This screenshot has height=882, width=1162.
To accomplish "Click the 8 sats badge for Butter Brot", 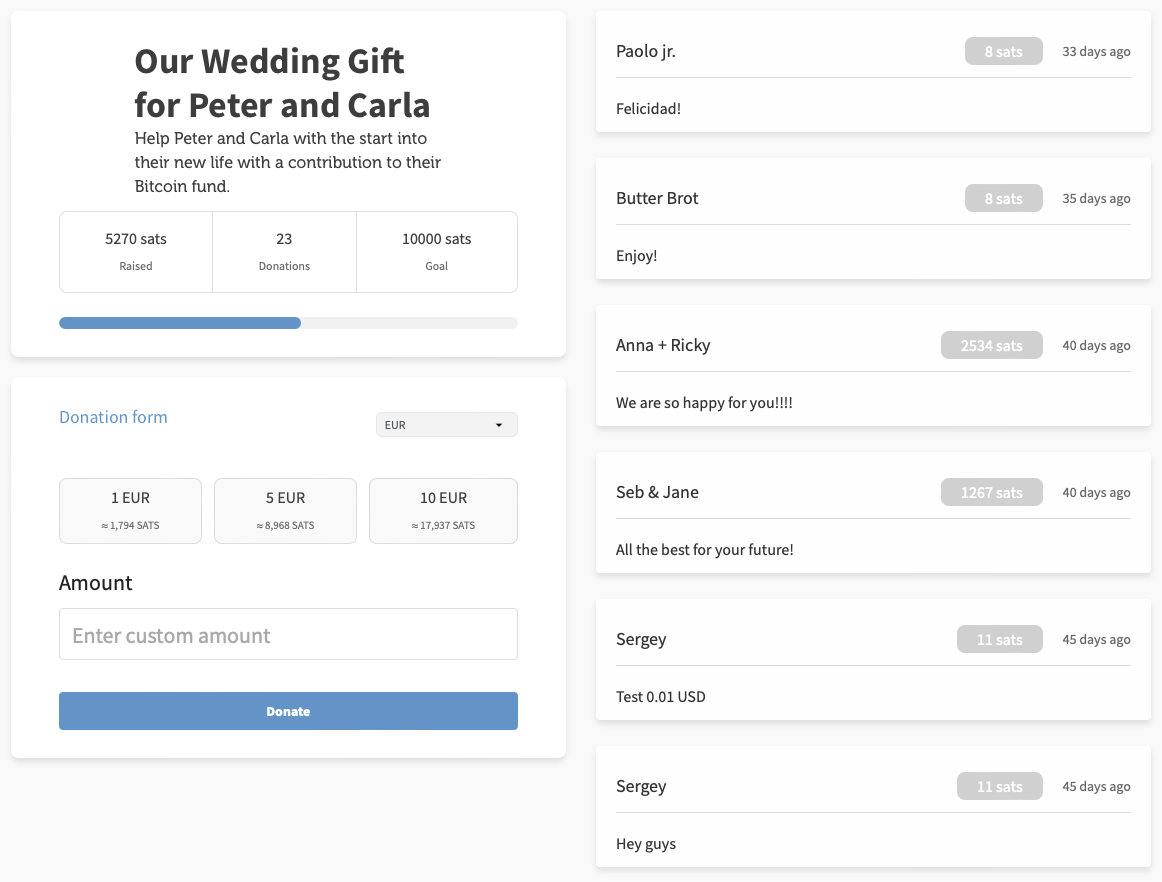I will point(1003,197).
